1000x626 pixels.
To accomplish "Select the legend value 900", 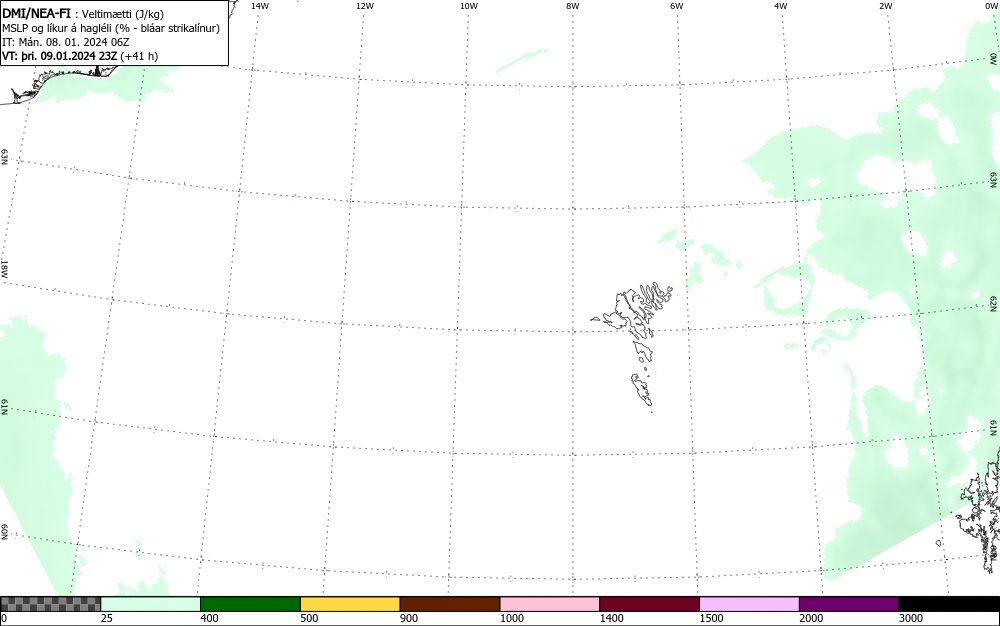I will [409, 618].
